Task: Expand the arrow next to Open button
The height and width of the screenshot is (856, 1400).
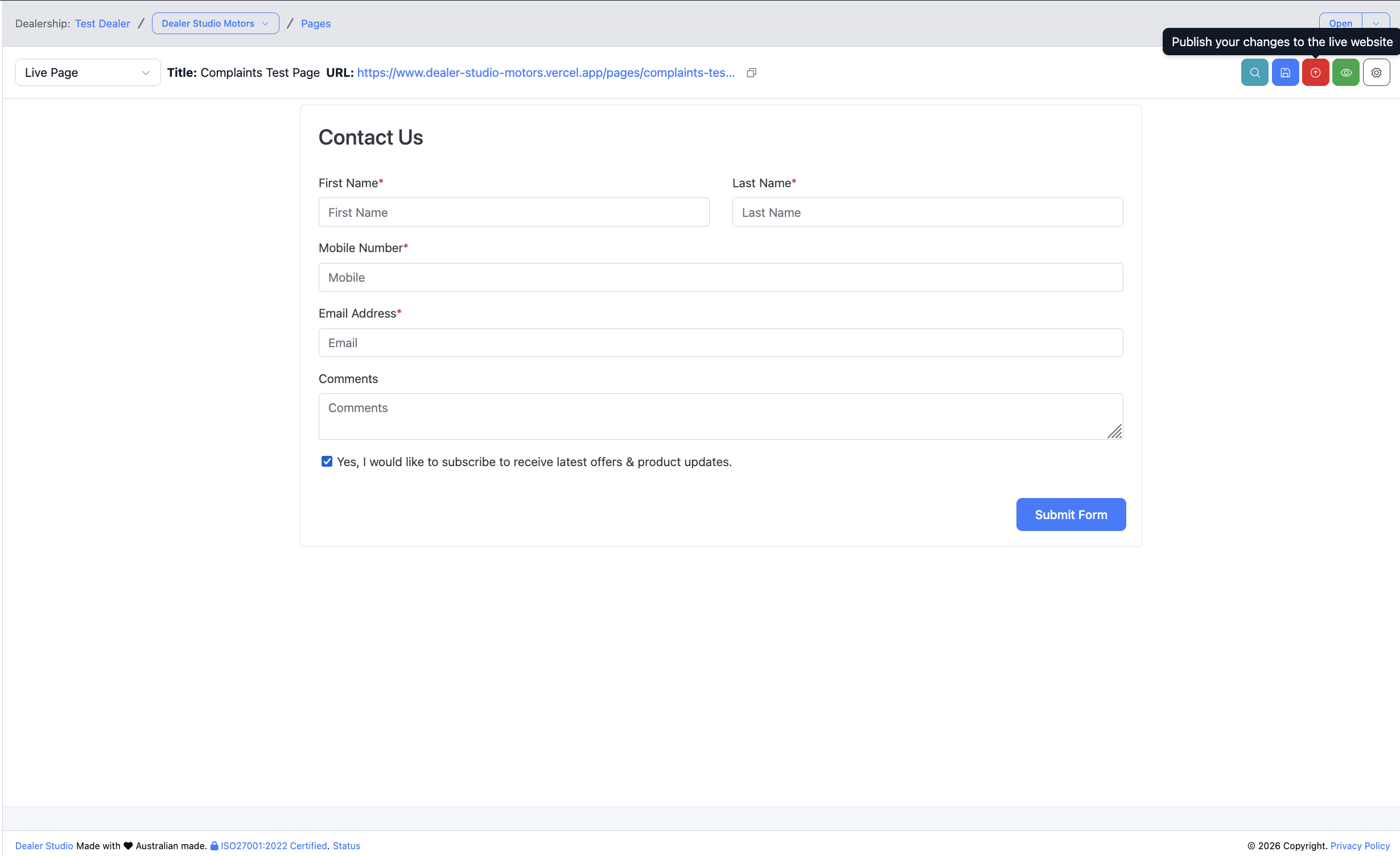Action: [1376, 23]
